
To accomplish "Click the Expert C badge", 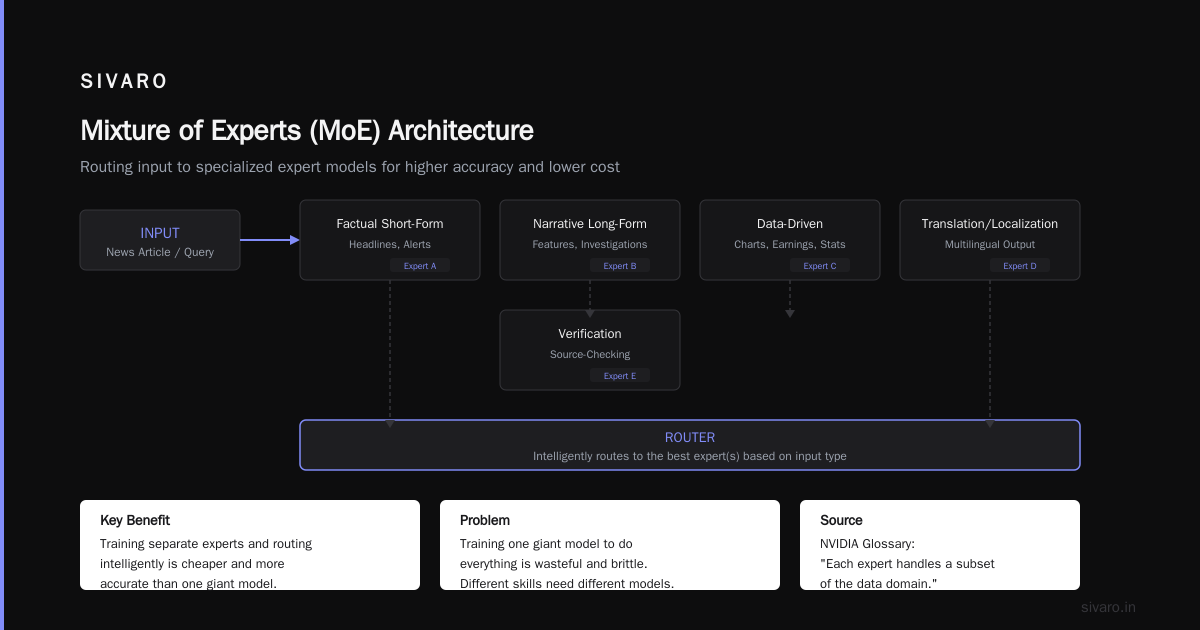I will (x=820, y=266).
